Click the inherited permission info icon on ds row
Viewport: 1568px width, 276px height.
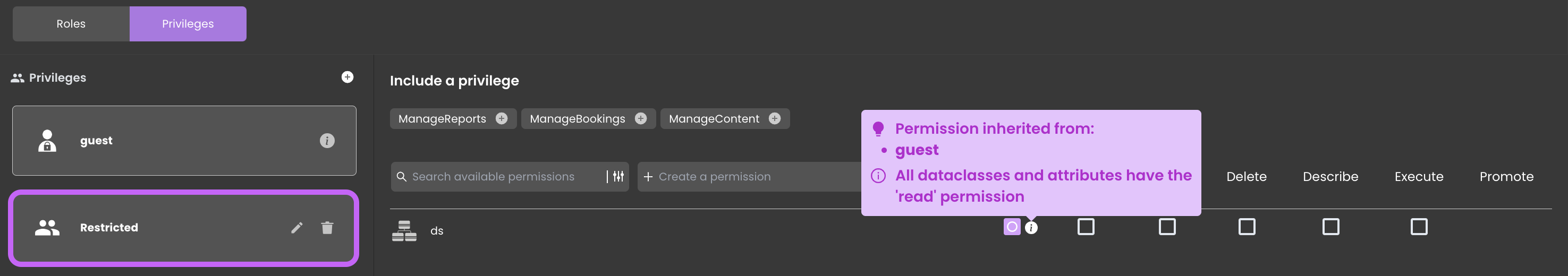(x=1031, y=228)
